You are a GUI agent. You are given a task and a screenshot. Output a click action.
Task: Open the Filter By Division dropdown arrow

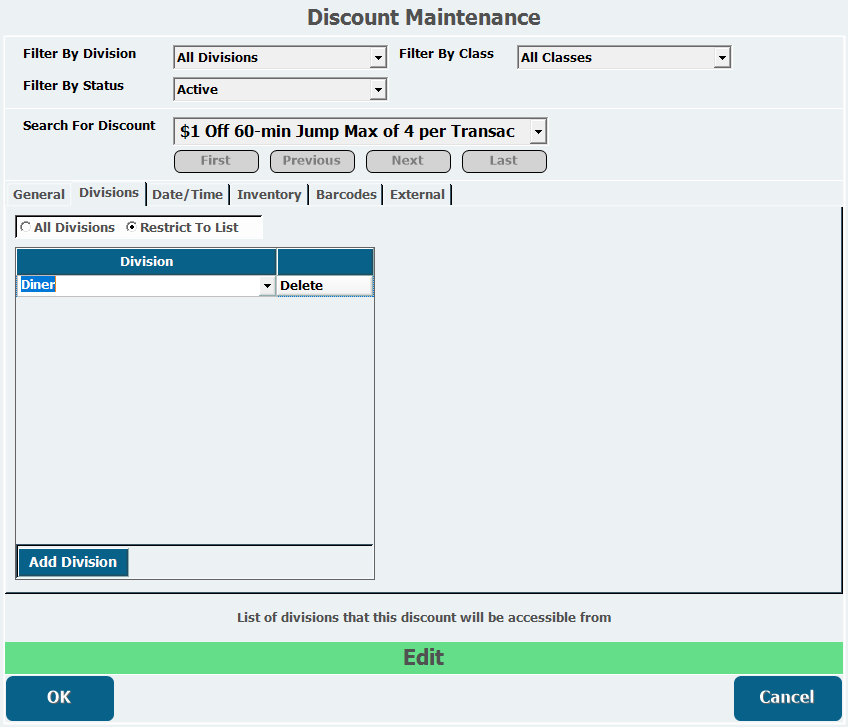[x=378, y=57]
